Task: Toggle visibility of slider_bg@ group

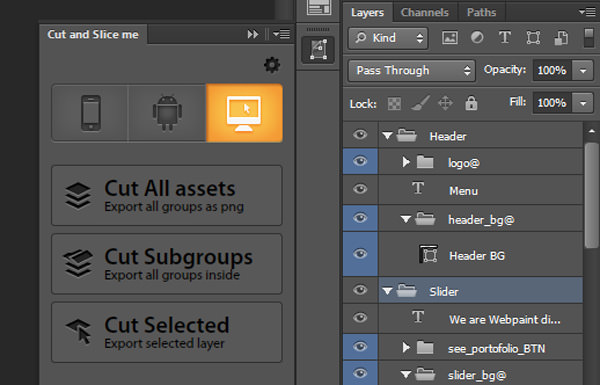Action: [x=360, y=374]
